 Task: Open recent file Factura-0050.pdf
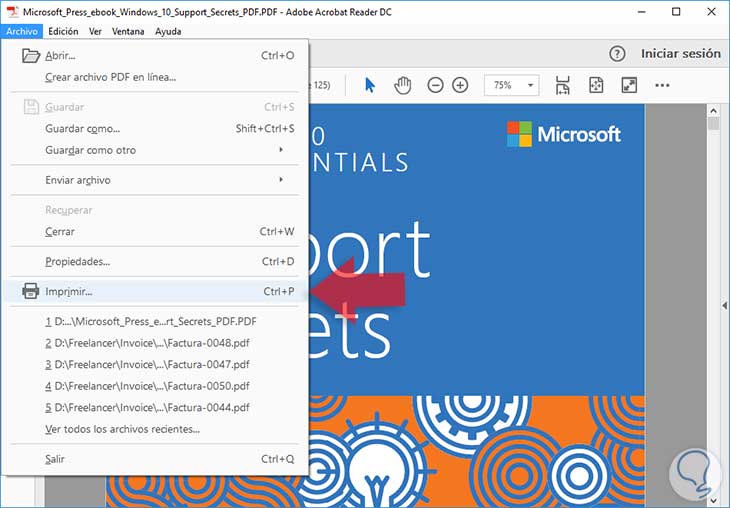[x=147, y=386]
